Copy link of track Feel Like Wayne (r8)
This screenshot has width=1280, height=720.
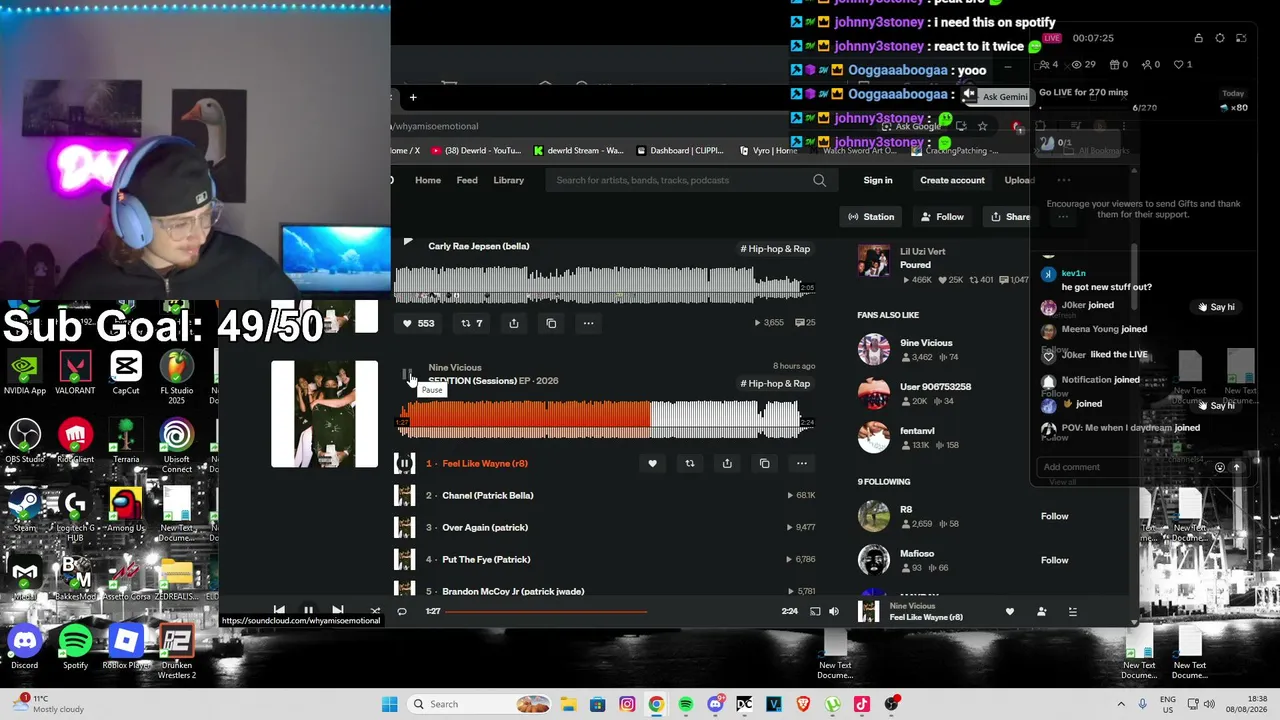[x=764, y=463]
